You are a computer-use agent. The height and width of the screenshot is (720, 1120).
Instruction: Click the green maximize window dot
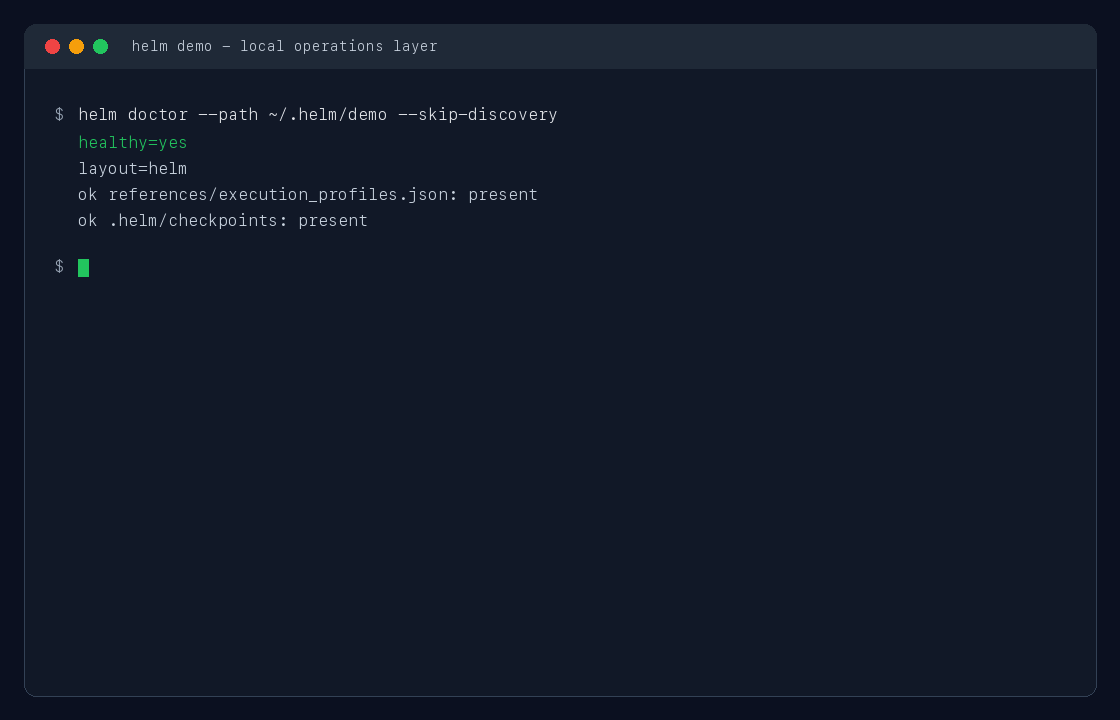(101, 46)
